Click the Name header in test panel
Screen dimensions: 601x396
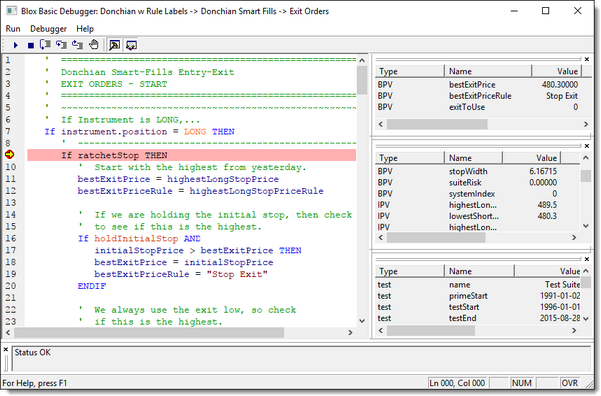(x=479, y=271)
